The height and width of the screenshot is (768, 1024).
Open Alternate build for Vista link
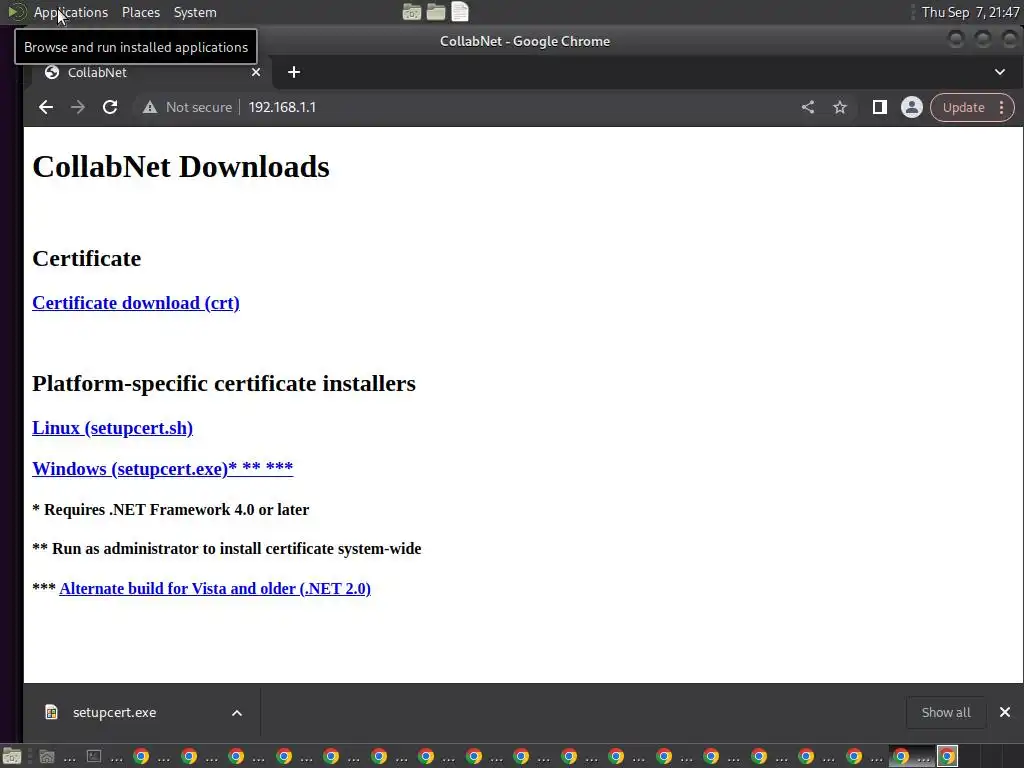pos(215,588)
